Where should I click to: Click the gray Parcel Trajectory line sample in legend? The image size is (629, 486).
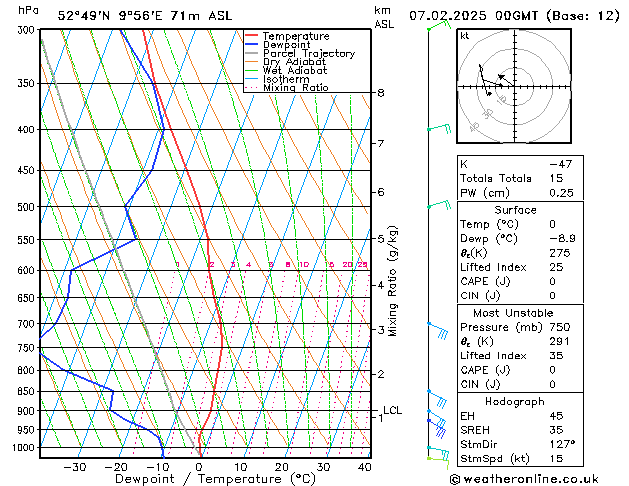coord(252,53)
